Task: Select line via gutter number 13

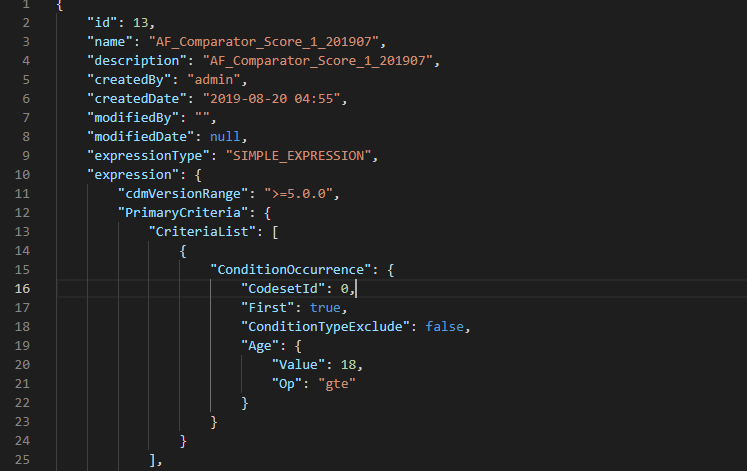Action: 22,232
